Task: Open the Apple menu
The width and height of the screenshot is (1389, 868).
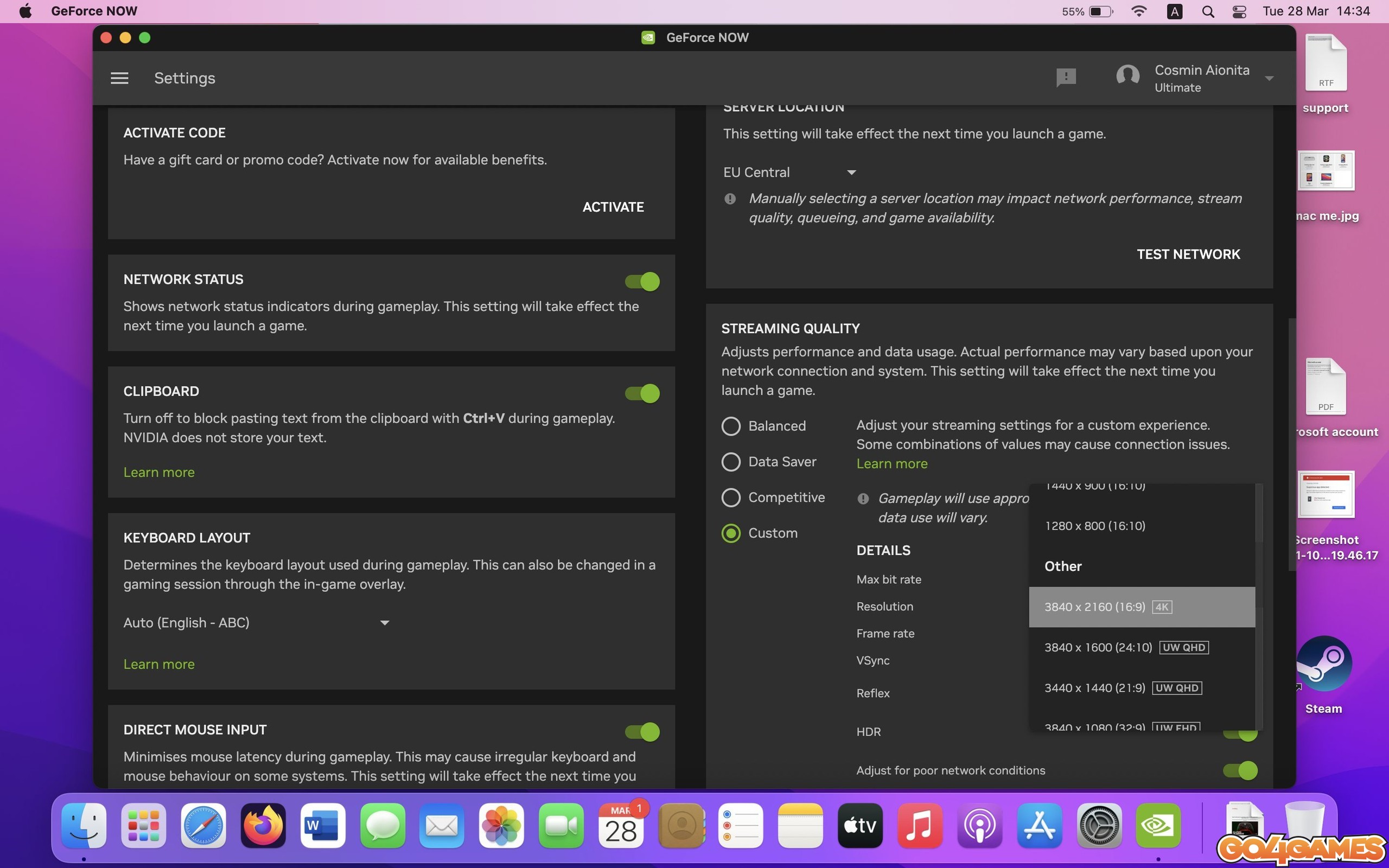Action: (x=26, y=11)
